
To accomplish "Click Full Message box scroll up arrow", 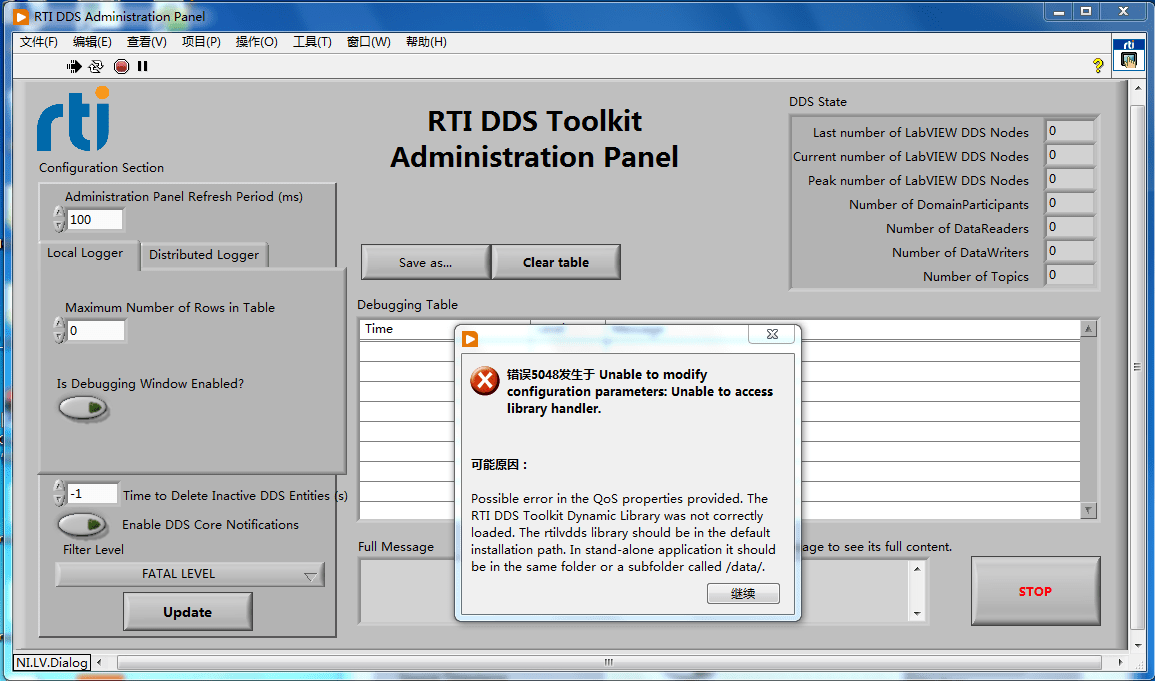I will (917, 568).
